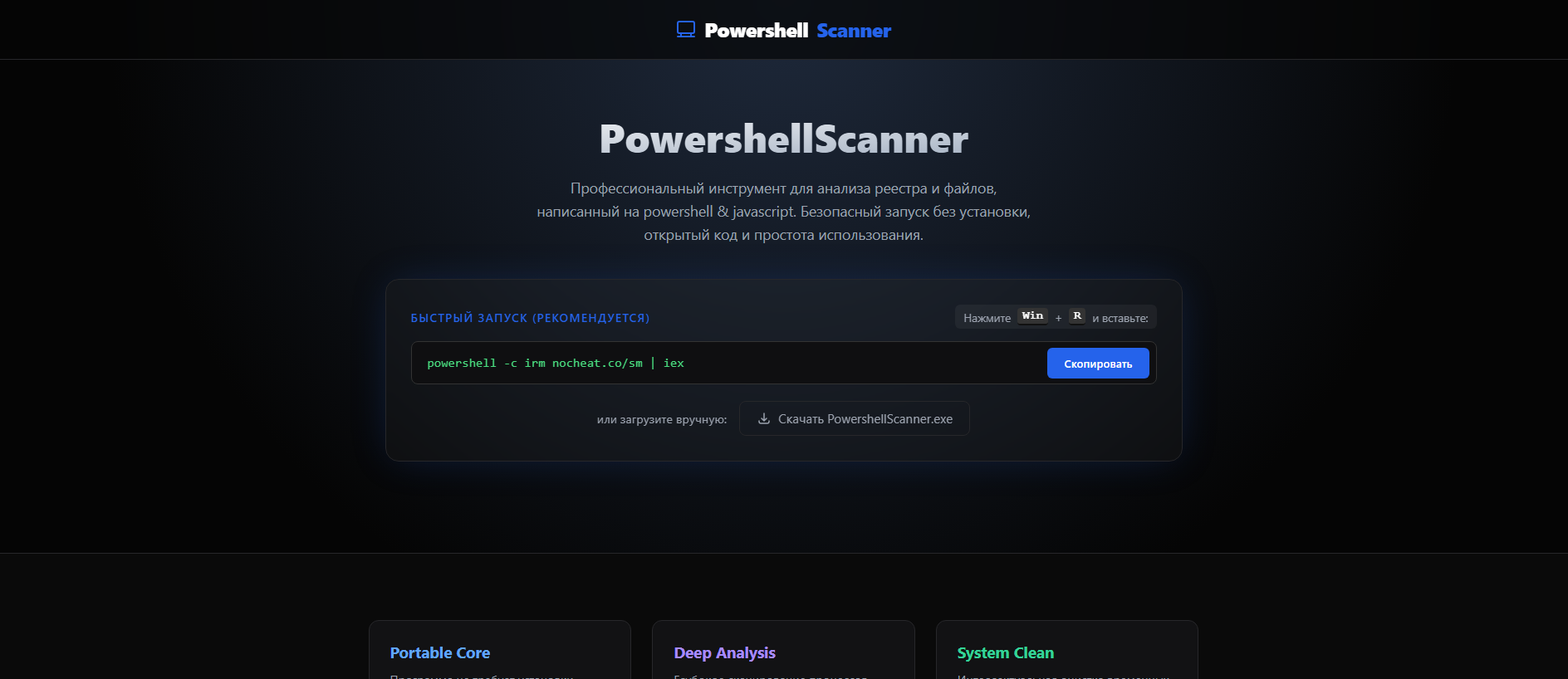The image size is (1568, 679).
Task: Click the PowershellScanner main heading
Action: [x=784, y=139]
